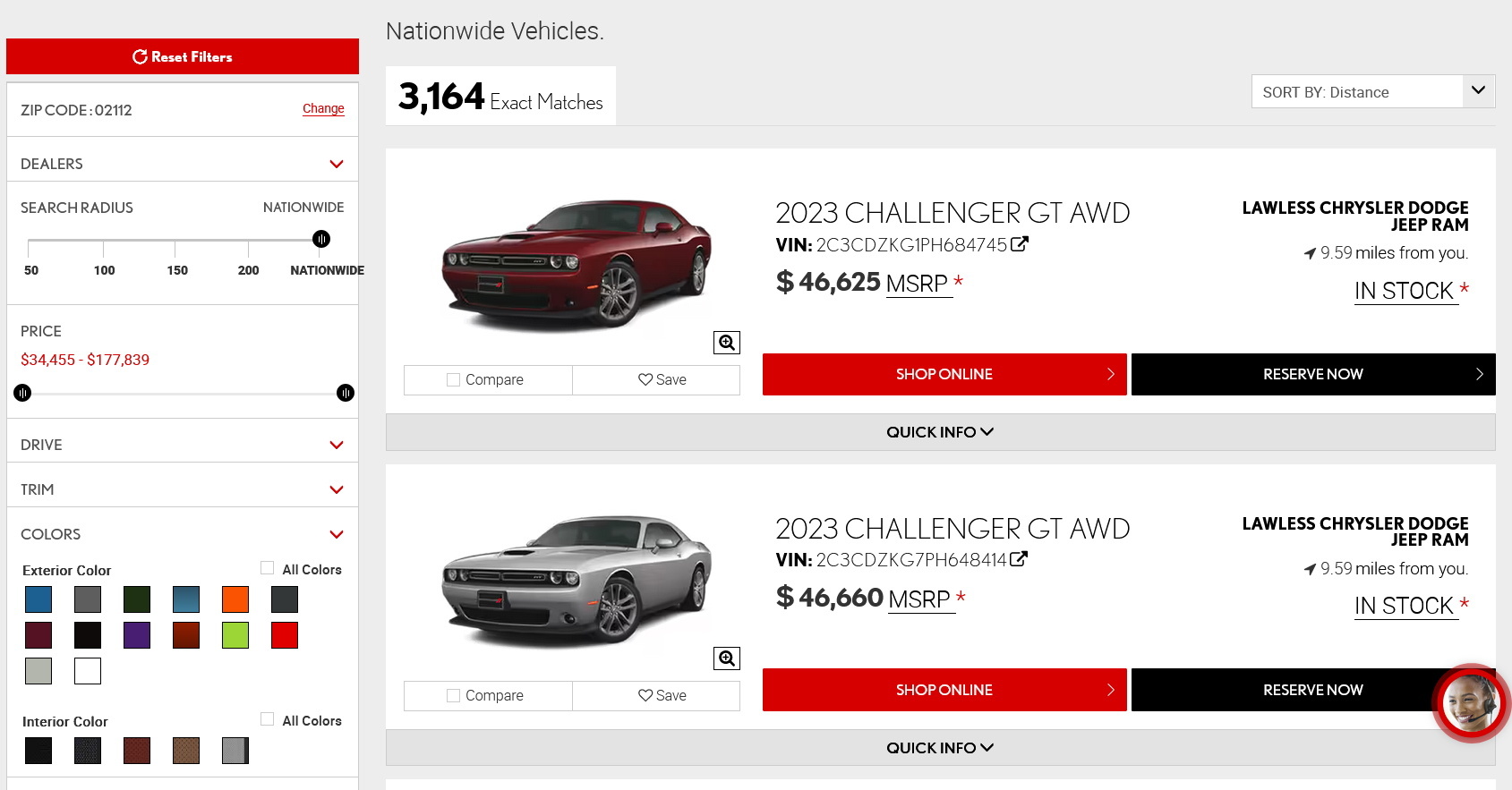Viewport: 1512px width, 790px height.
Task: Select the orange exterior color swatch
Action: coord(235,599)
